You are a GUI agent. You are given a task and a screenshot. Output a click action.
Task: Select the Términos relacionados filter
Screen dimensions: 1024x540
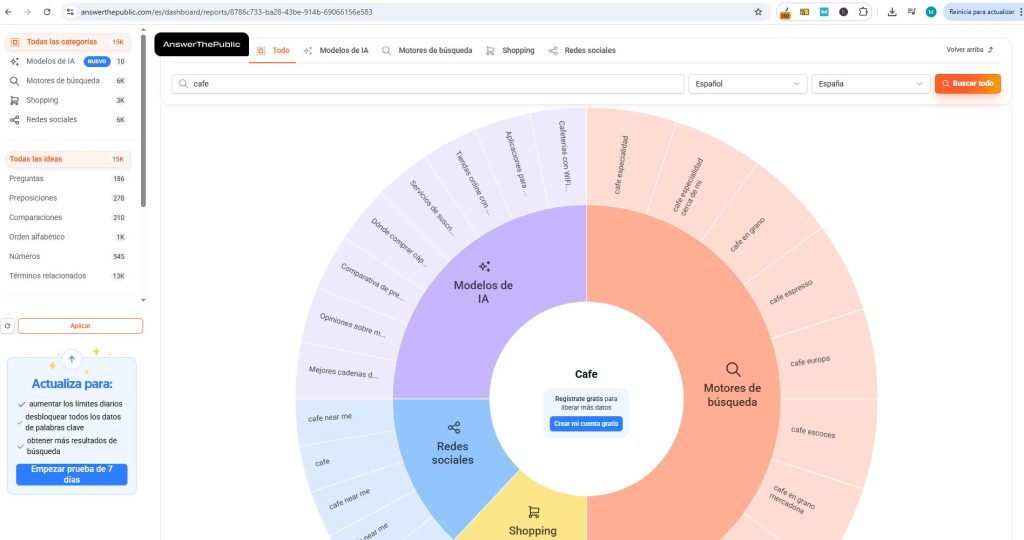(x=68, y=276)
